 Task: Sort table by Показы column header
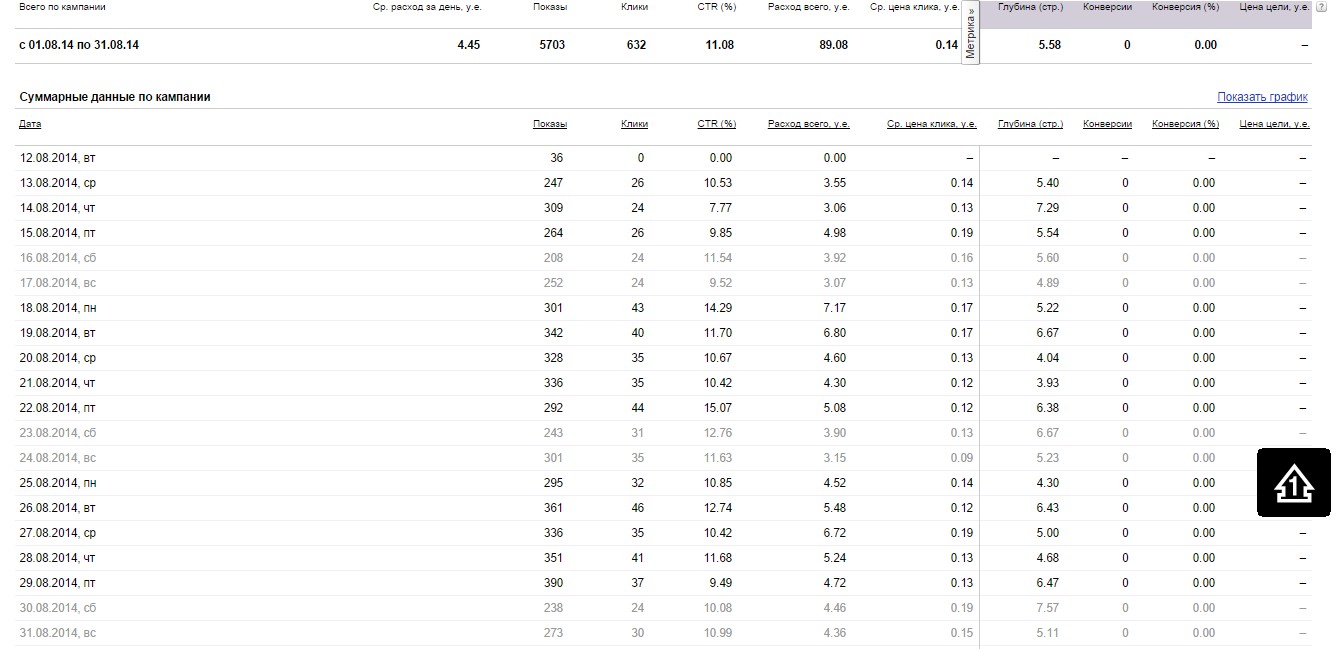tap(549, 124)
